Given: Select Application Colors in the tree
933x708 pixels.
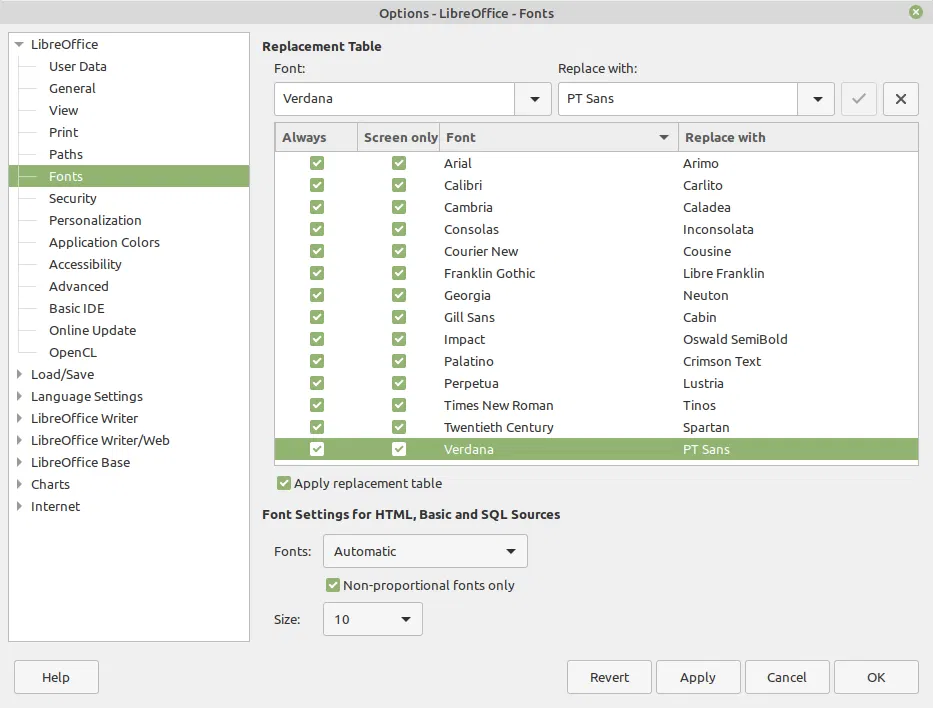Looking at the screenshot, I should tap(104, 242).
